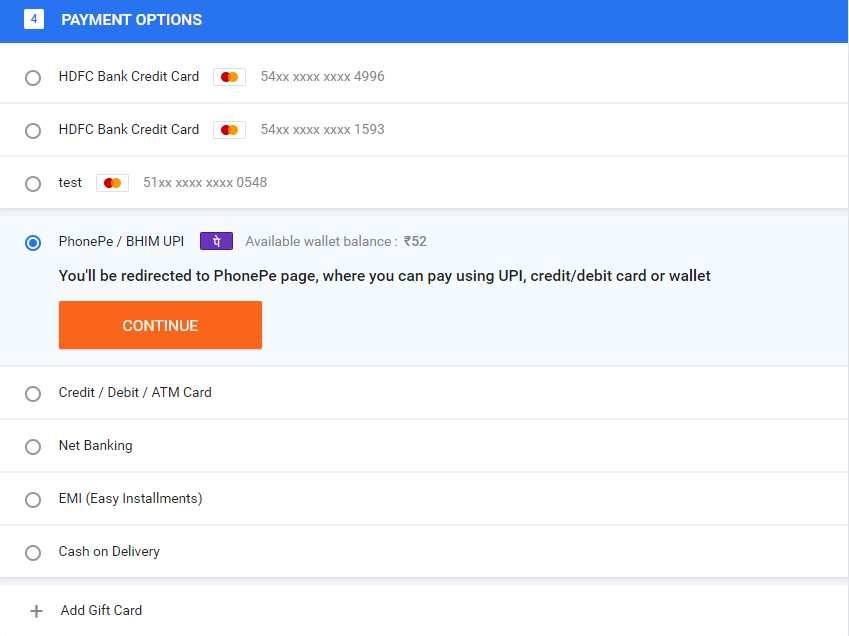Click card number '54xx xxxx xxxx 4996'

point(323,76)
